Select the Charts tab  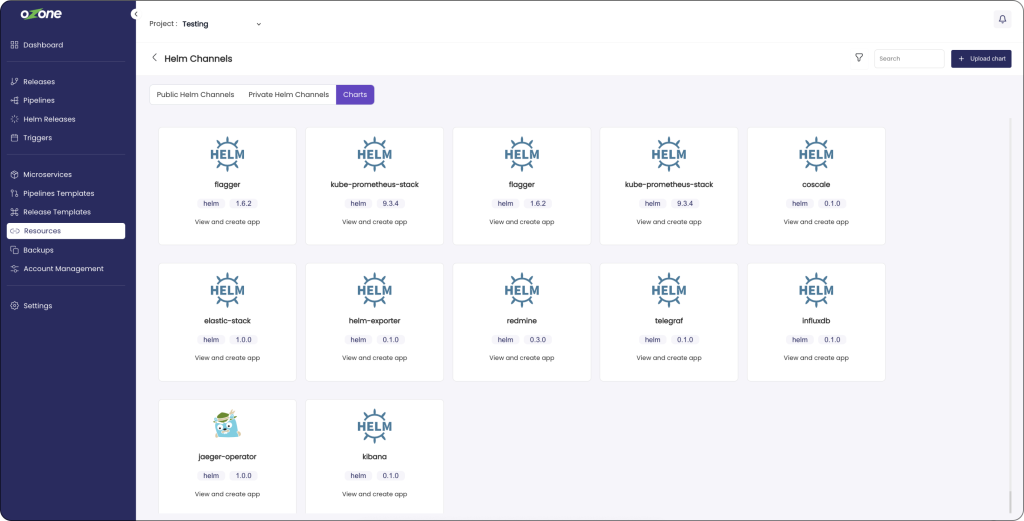click(355, 95)
